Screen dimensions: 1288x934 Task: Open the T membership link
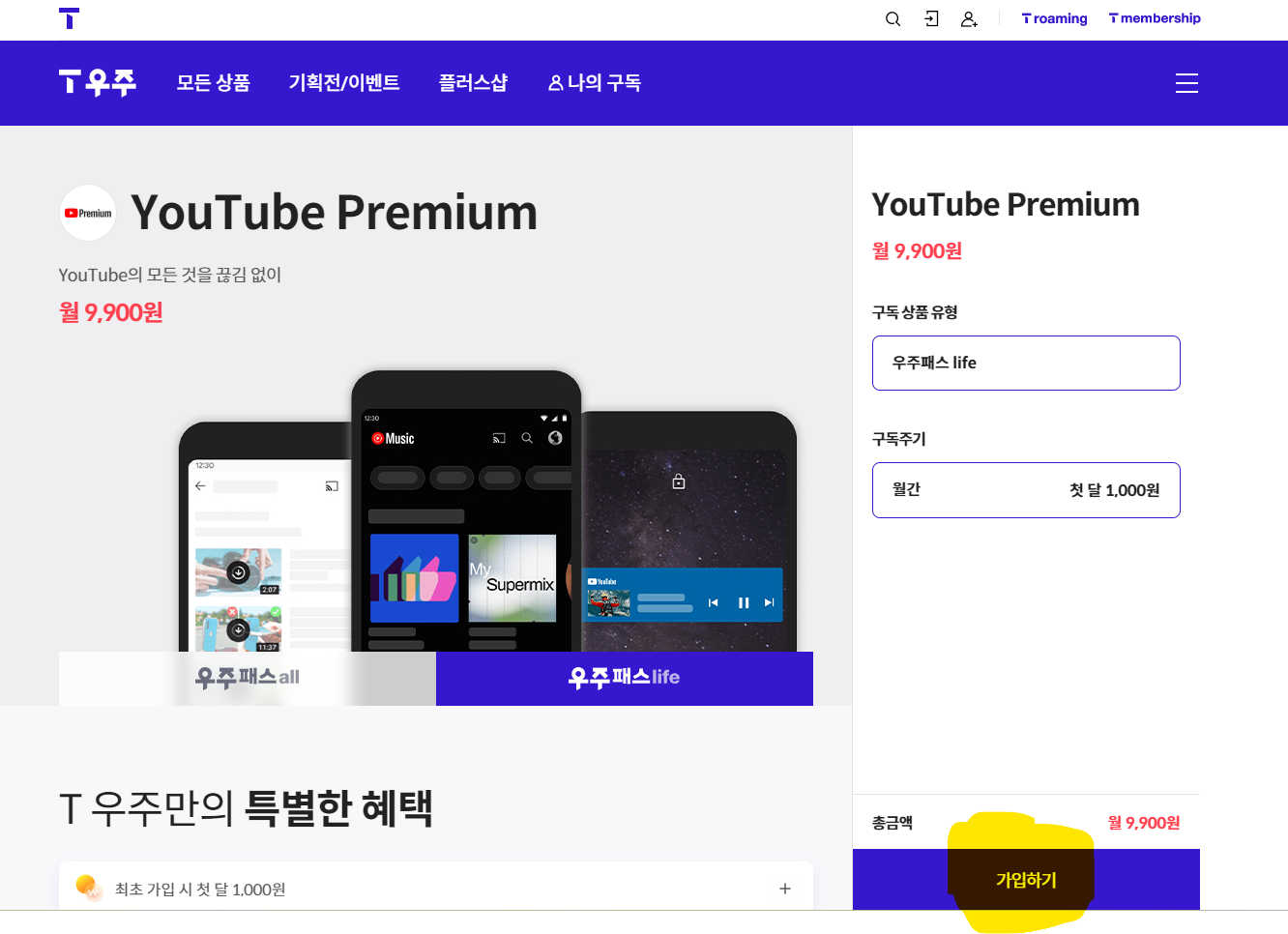tap(1155, 18)
